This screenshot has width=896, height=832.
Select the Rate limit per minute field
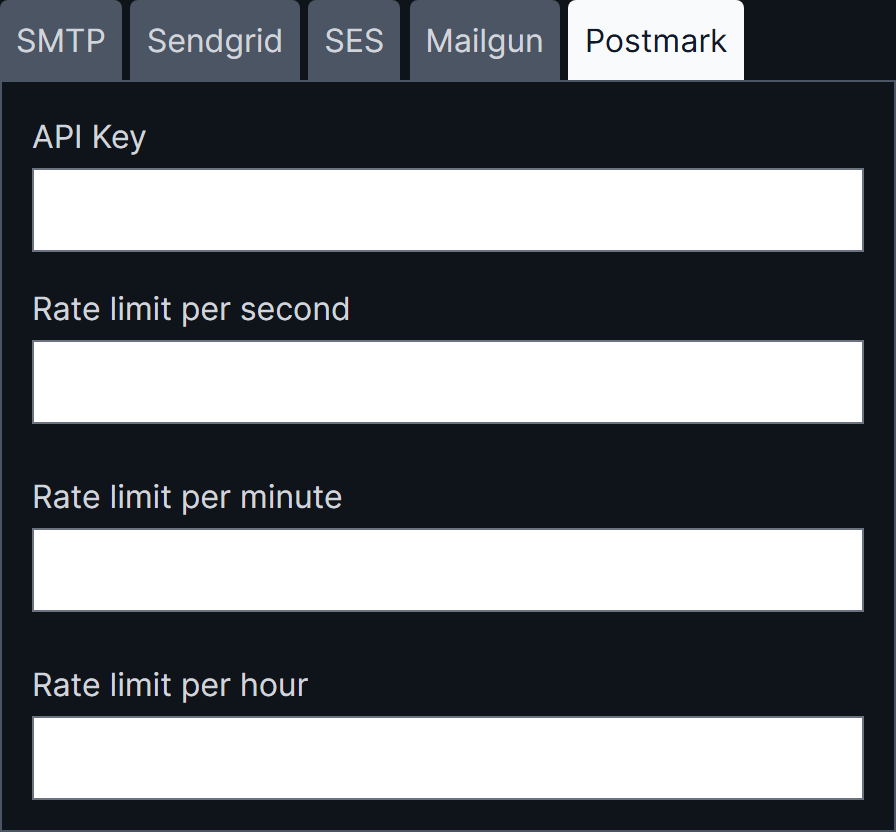(x=448, y=570)
